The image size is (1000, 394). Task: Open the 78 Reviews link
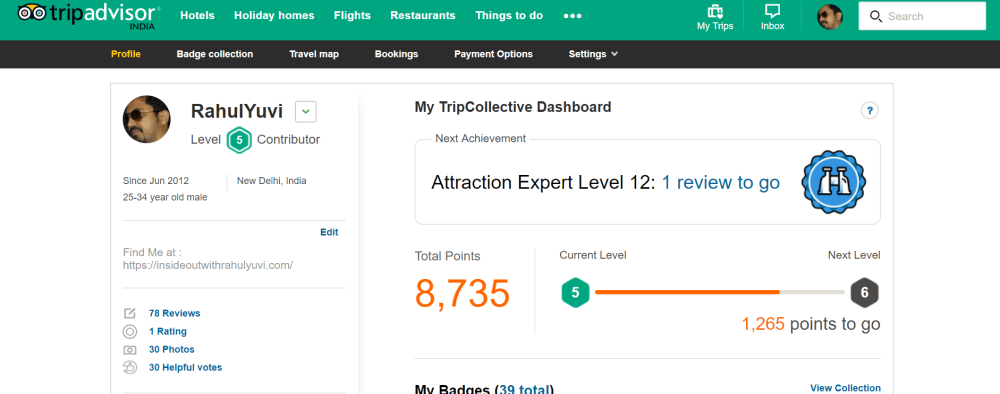coord(175,313)
